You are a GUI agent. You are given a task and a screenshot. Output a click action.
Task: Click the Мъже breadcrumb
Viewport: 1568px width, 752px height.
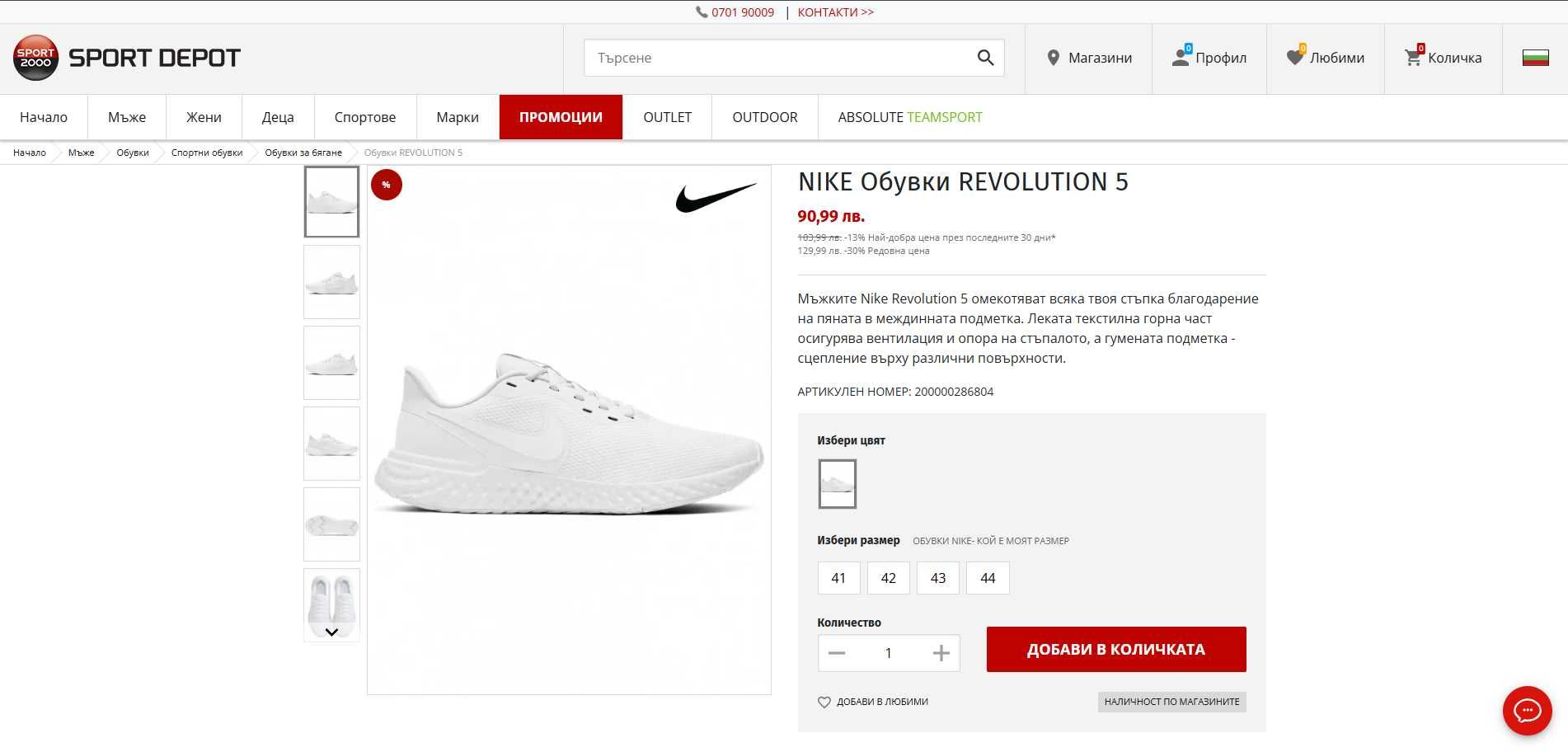pyautogui.click(x=81, y=153)
